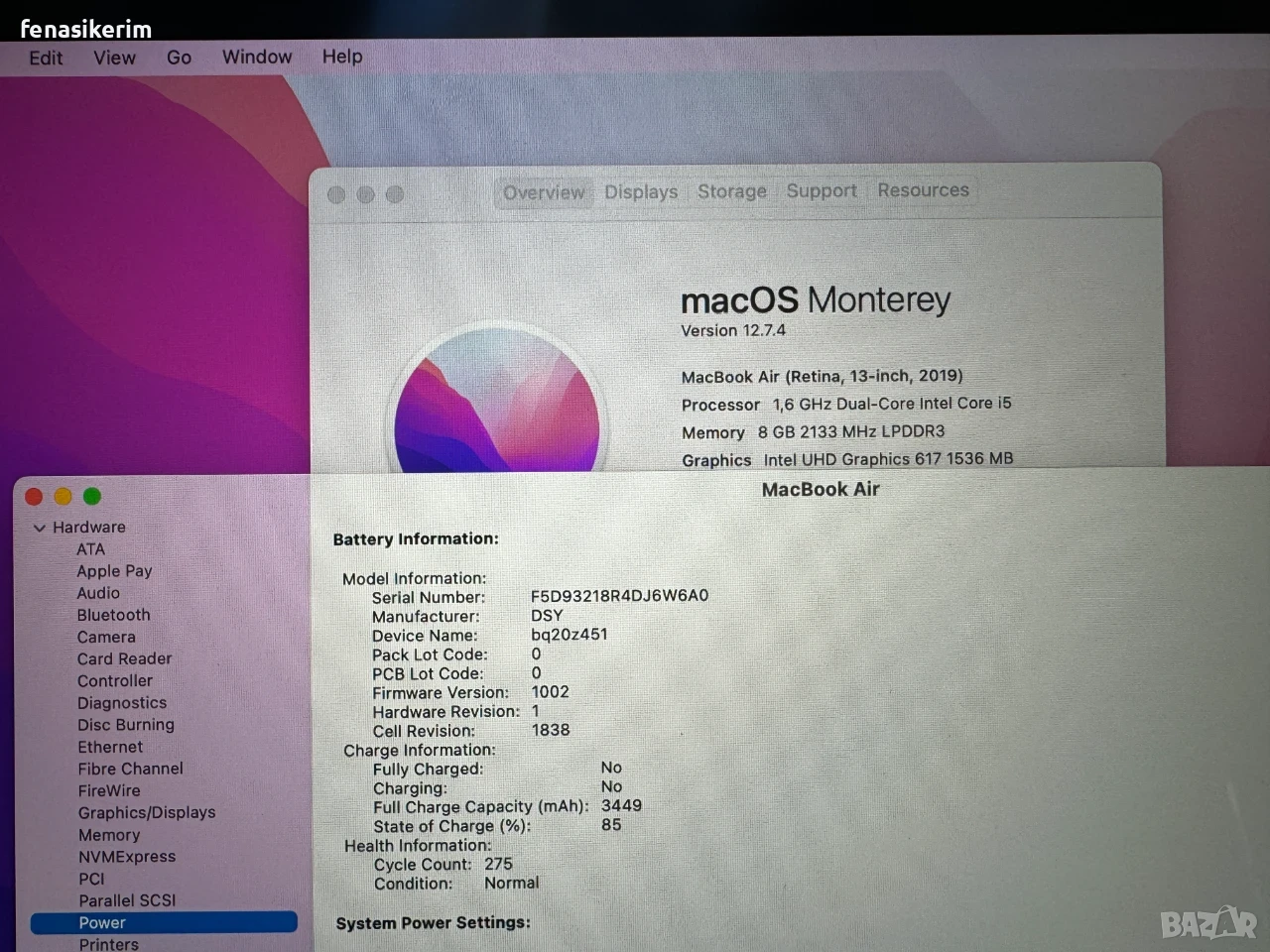
Task: Select PCI in the sidebar
Action: 91,879
